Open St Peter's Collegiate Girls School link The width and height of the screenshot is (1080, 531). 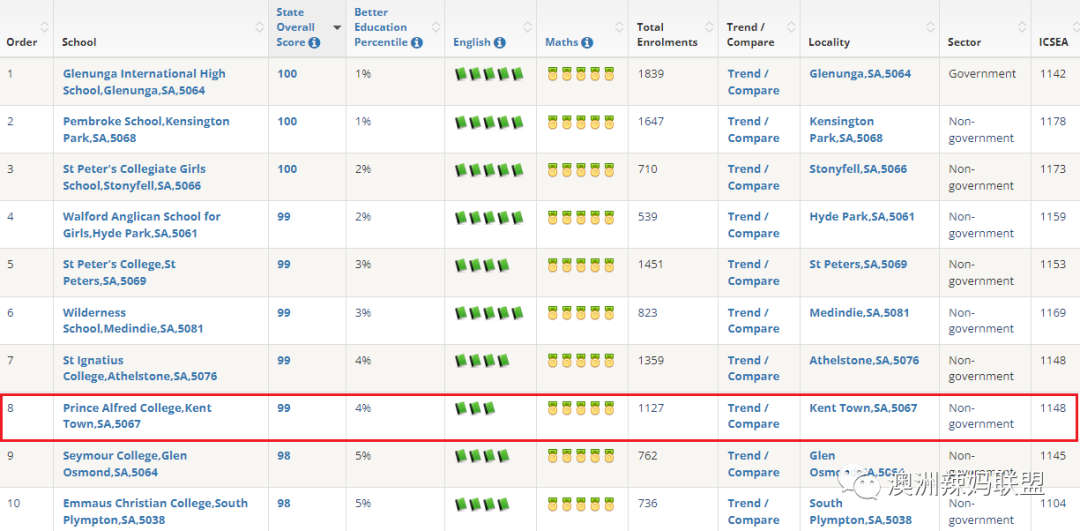point(134,177)
